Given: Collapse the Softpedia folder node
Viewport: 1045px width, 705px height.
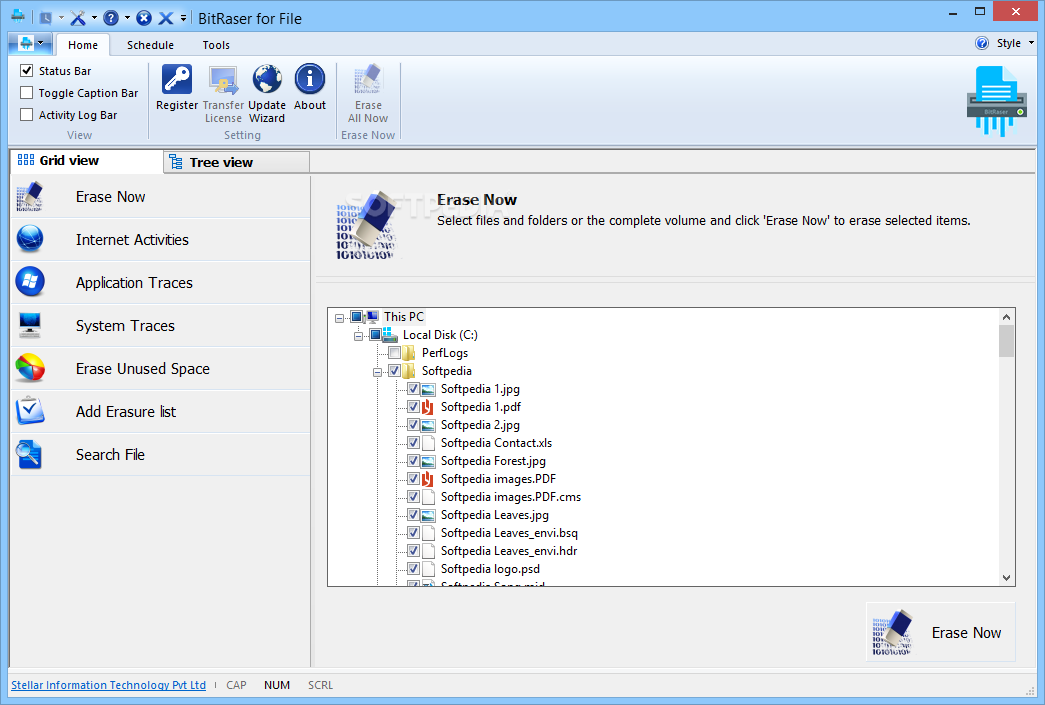Looking at the screenshot, I should click(377, 372).
